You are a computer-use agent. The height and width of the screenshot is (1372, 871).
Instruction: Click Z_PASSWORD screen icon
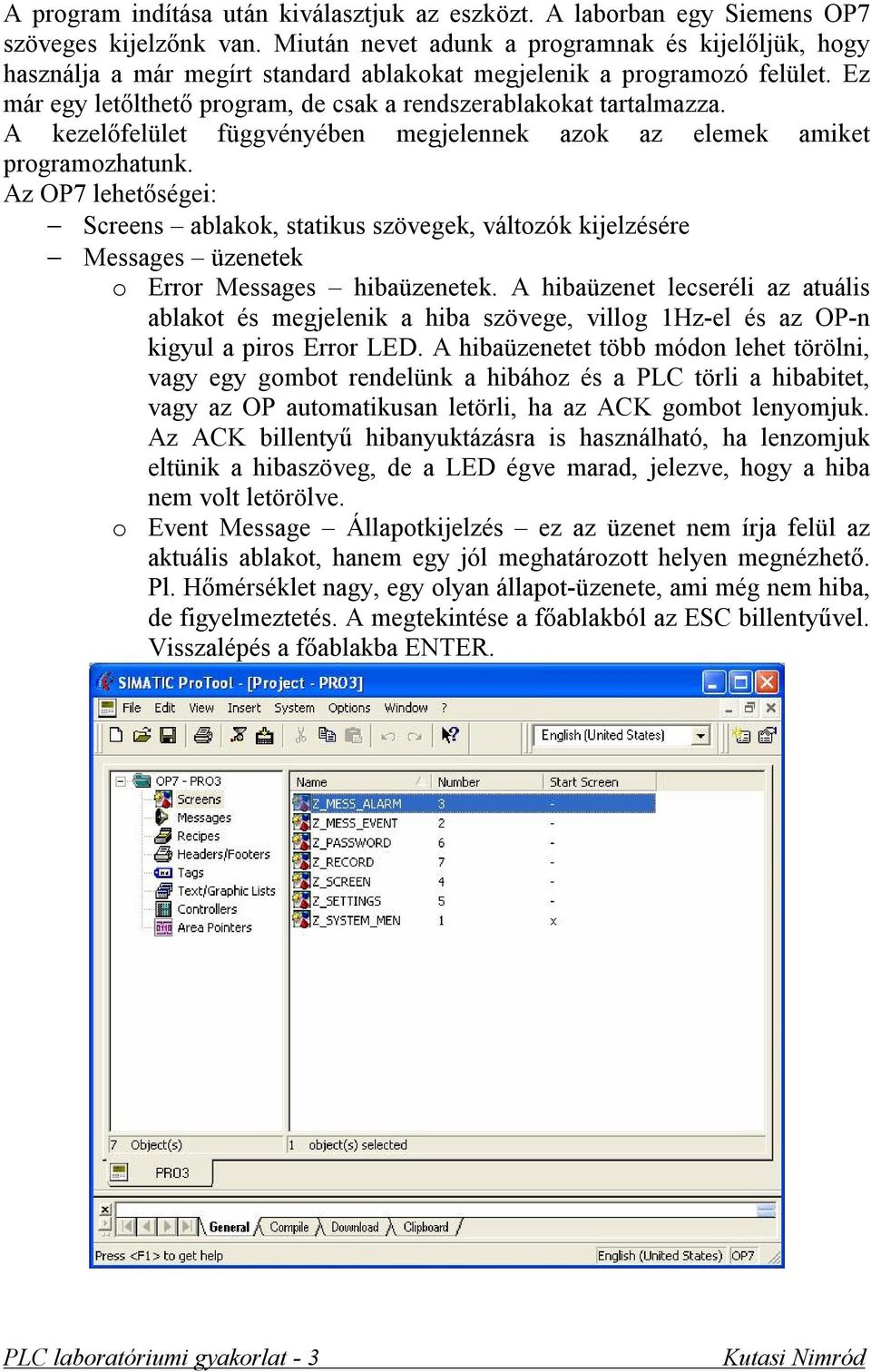coord(301,842)
